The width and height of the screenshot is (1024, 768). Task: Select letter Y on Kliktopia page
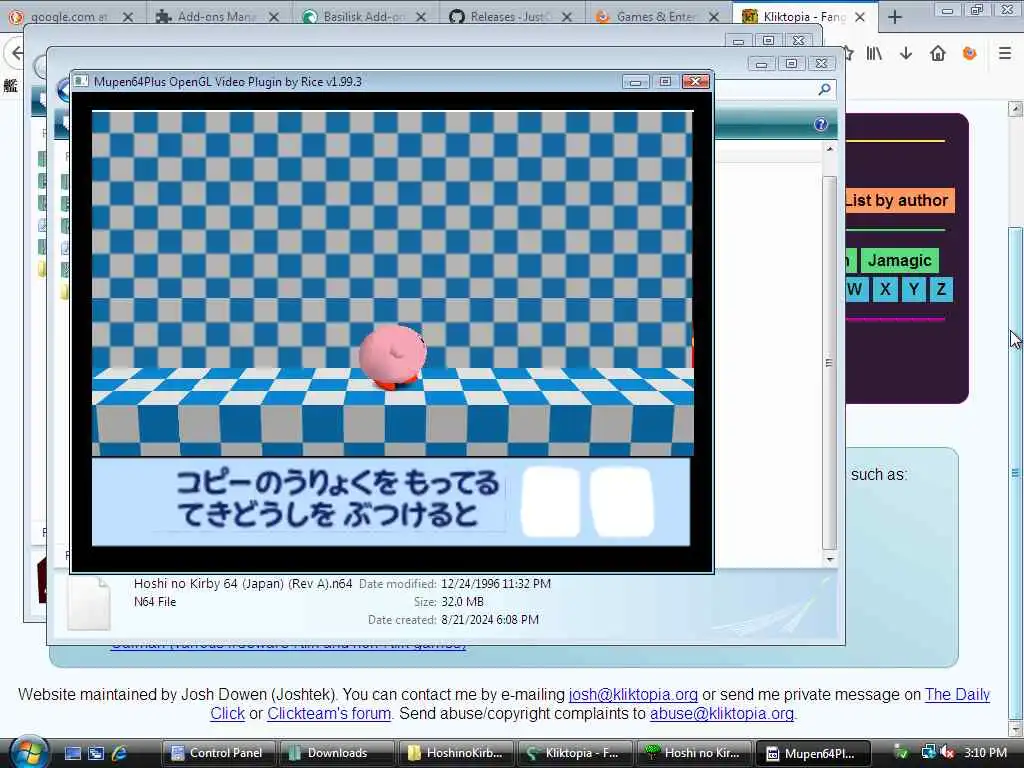[x=914, y=289]
